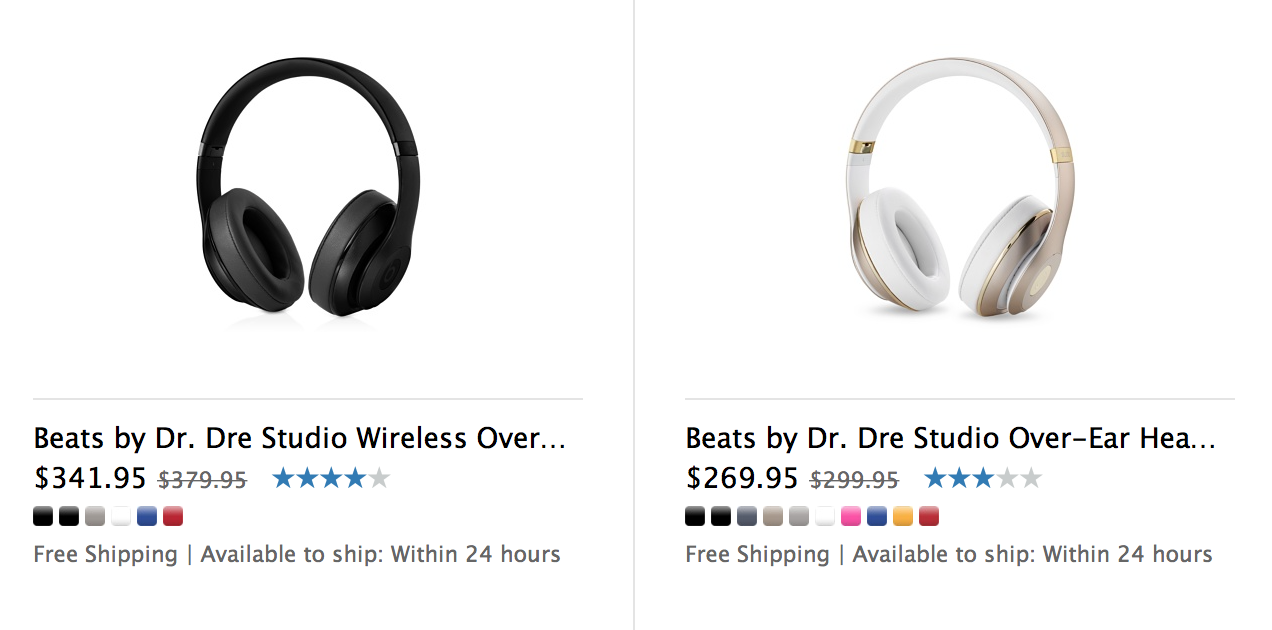Screen dimensions: 1272x630
Task: View the four-star rating for Studio Wireless
Action: pos(331,479)
